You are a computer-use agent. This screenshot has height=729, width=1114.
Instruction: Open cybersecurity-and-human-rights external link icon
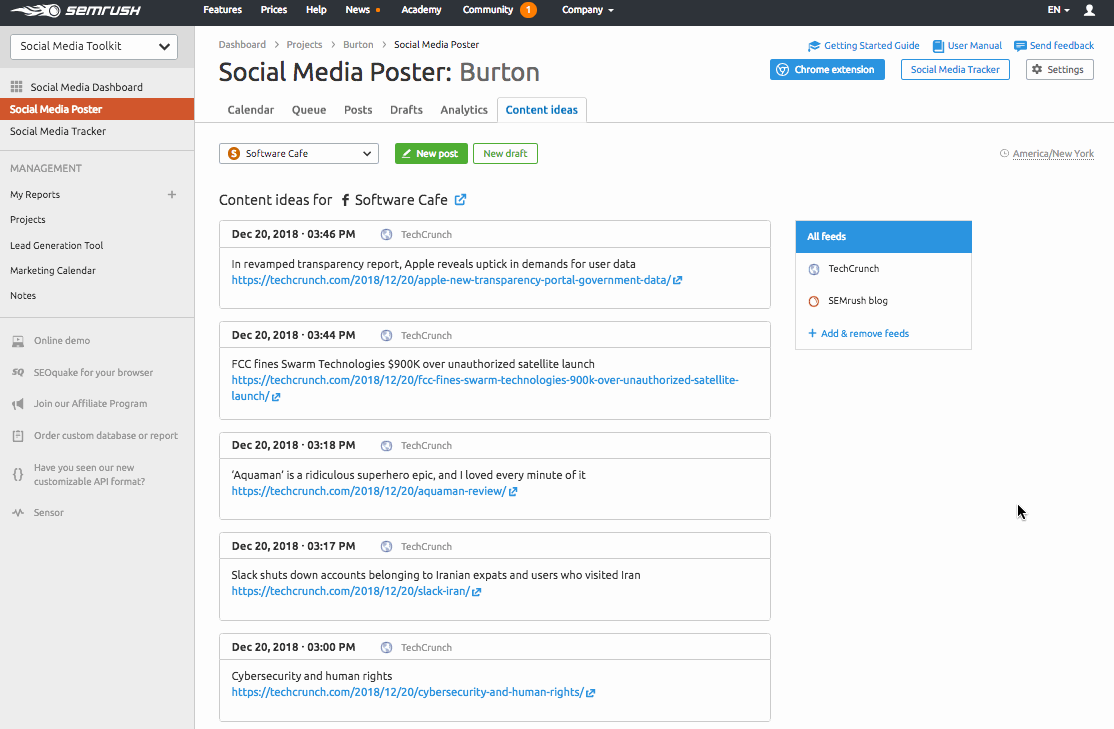590,693
